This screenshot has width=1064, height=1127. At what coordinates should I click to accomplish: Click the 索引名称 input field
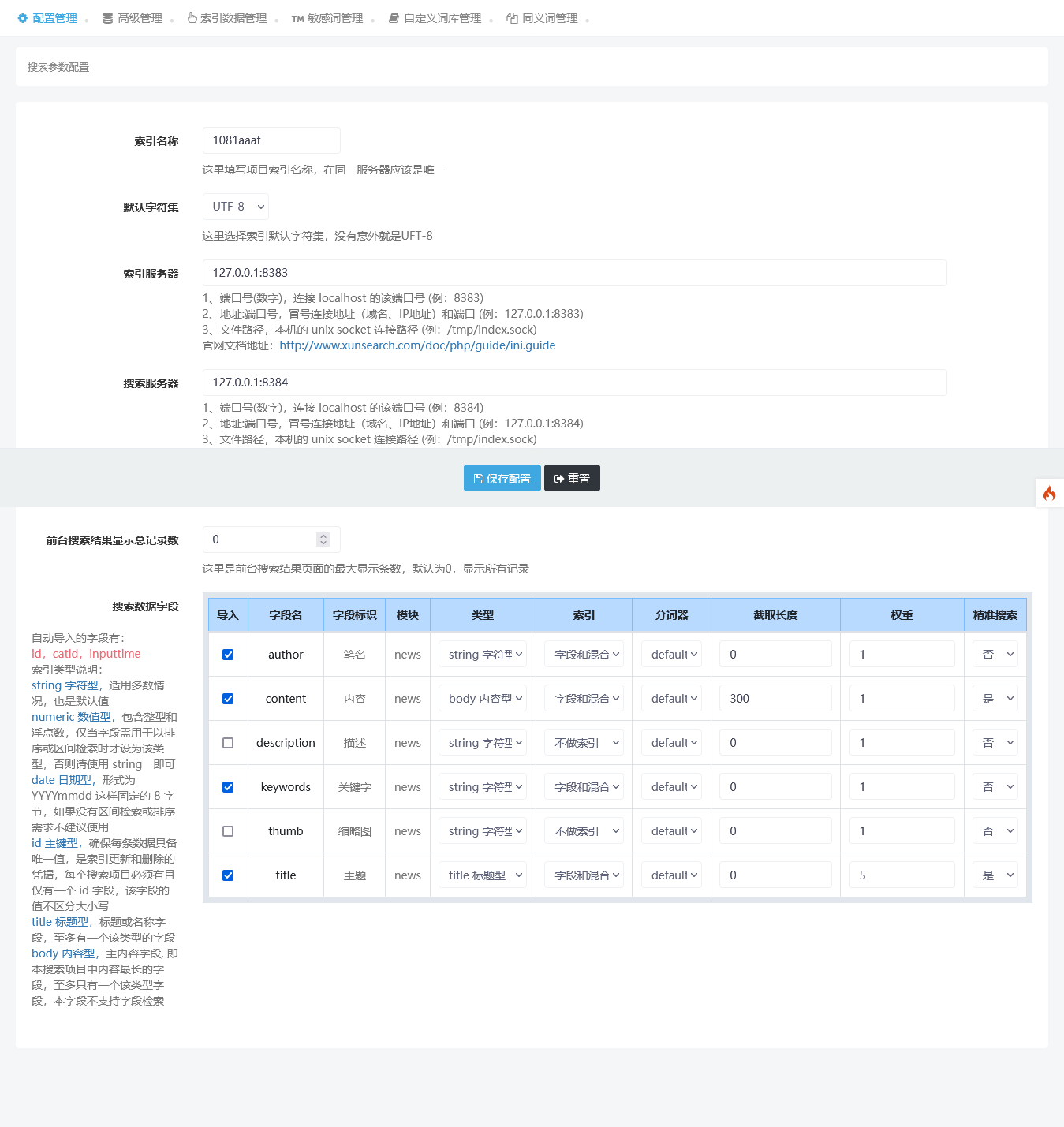271,140
